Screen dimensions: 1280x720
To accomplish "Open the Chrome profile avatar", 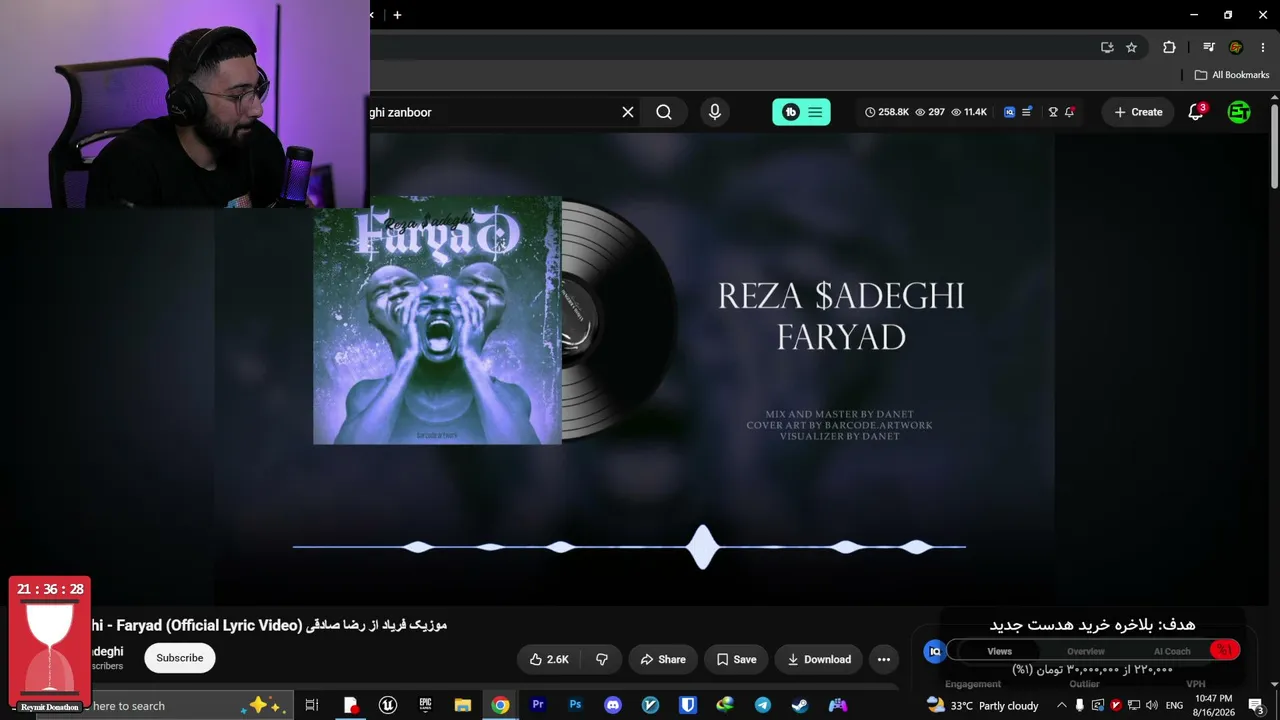I will [1236, 47].
